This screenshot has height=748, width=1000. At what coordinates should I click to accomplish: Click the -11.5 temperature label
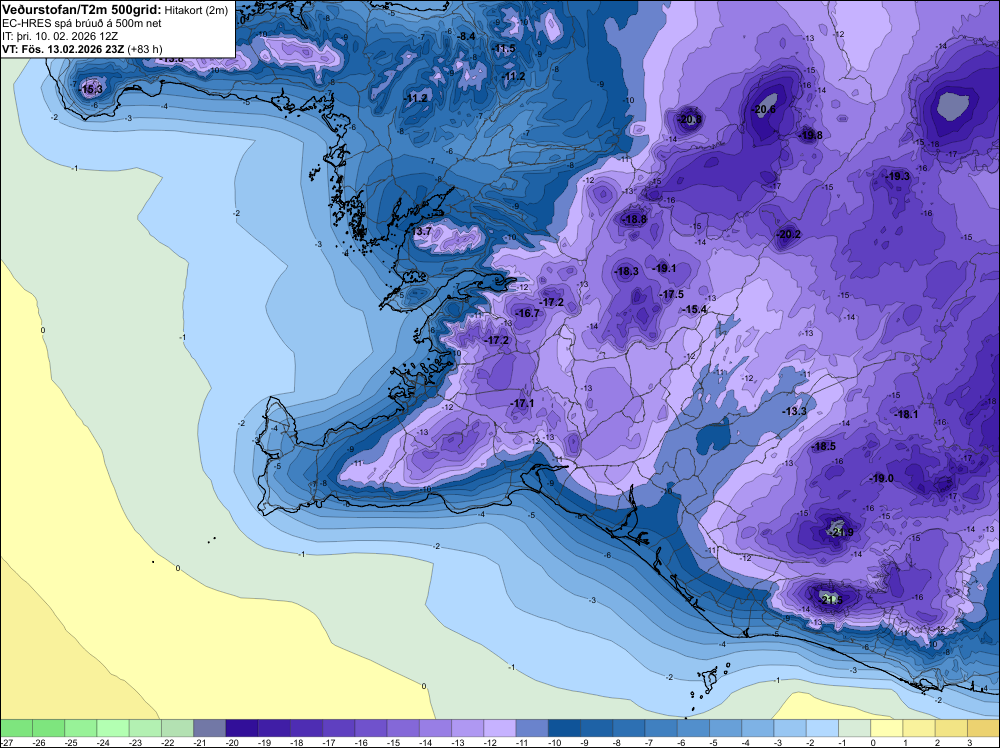point(504,48)
